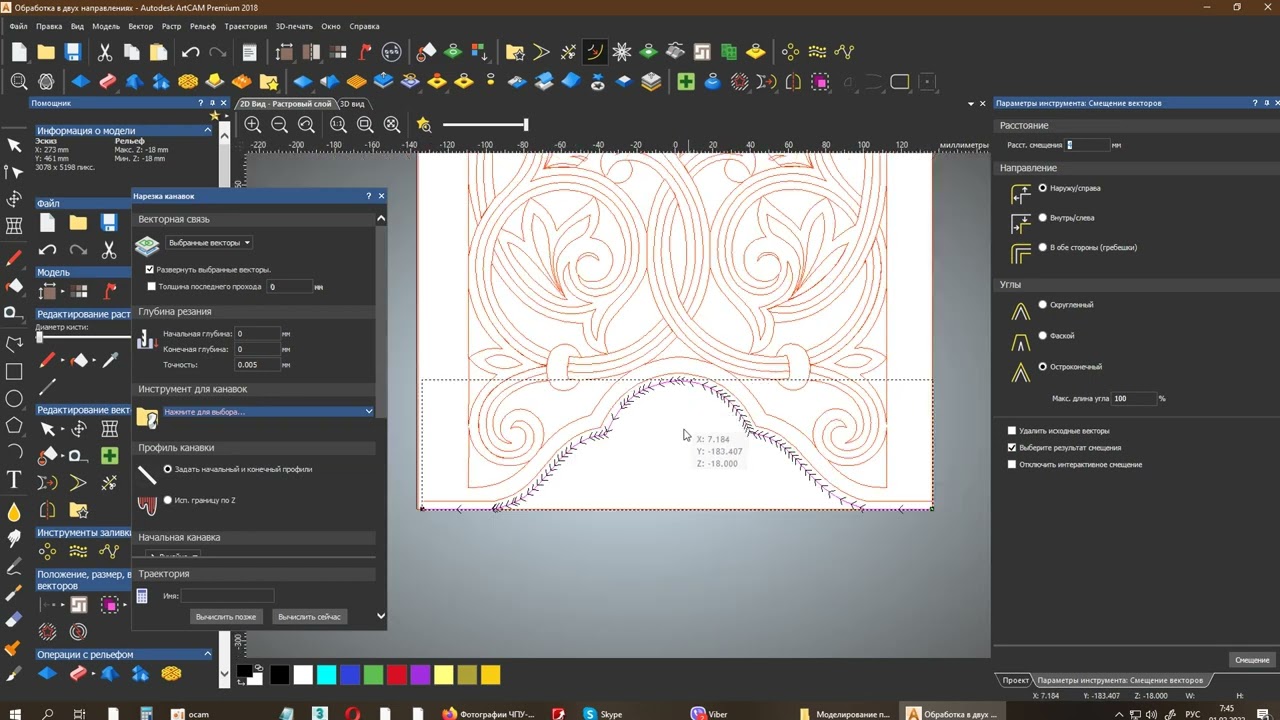Enable Удалить исходные векторы checkbox
The width and height of the screenshot is (1280, 720).
click(x=1012, y=431)
